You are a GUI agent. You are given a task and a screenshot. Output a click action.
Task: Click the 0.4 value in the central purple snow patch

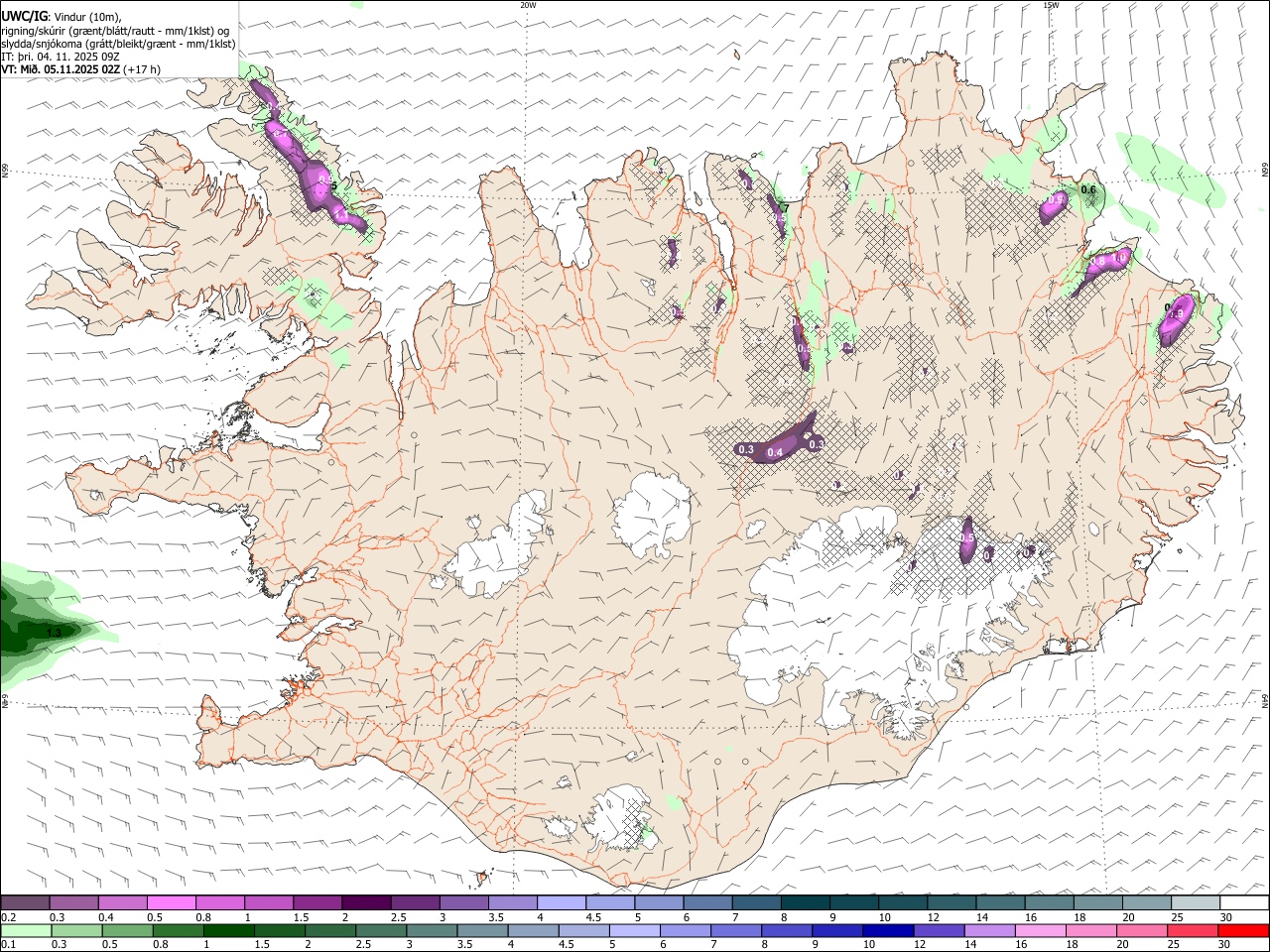(776, 453)
